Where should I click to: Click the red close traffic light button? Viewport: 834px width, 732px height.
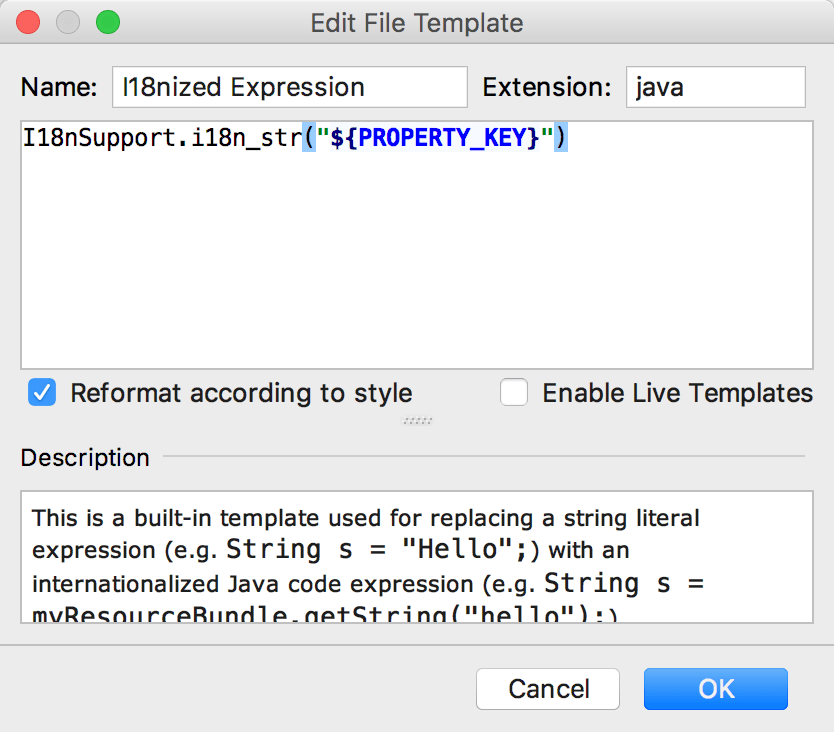[x=27, y=22]
